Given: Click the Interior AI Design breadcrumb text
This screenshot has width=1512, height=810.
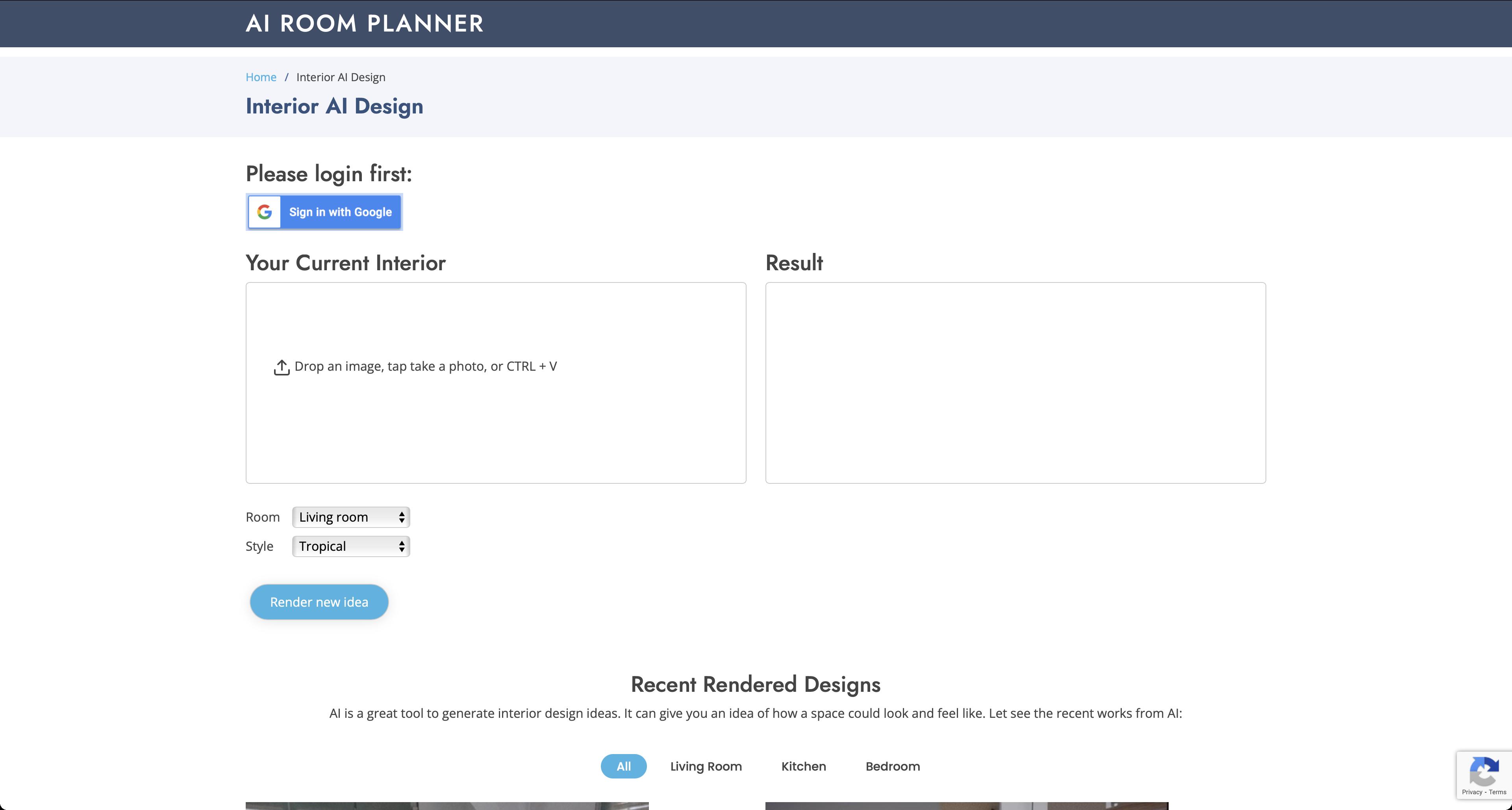Looking at the screenshot, I should (341, 77).
